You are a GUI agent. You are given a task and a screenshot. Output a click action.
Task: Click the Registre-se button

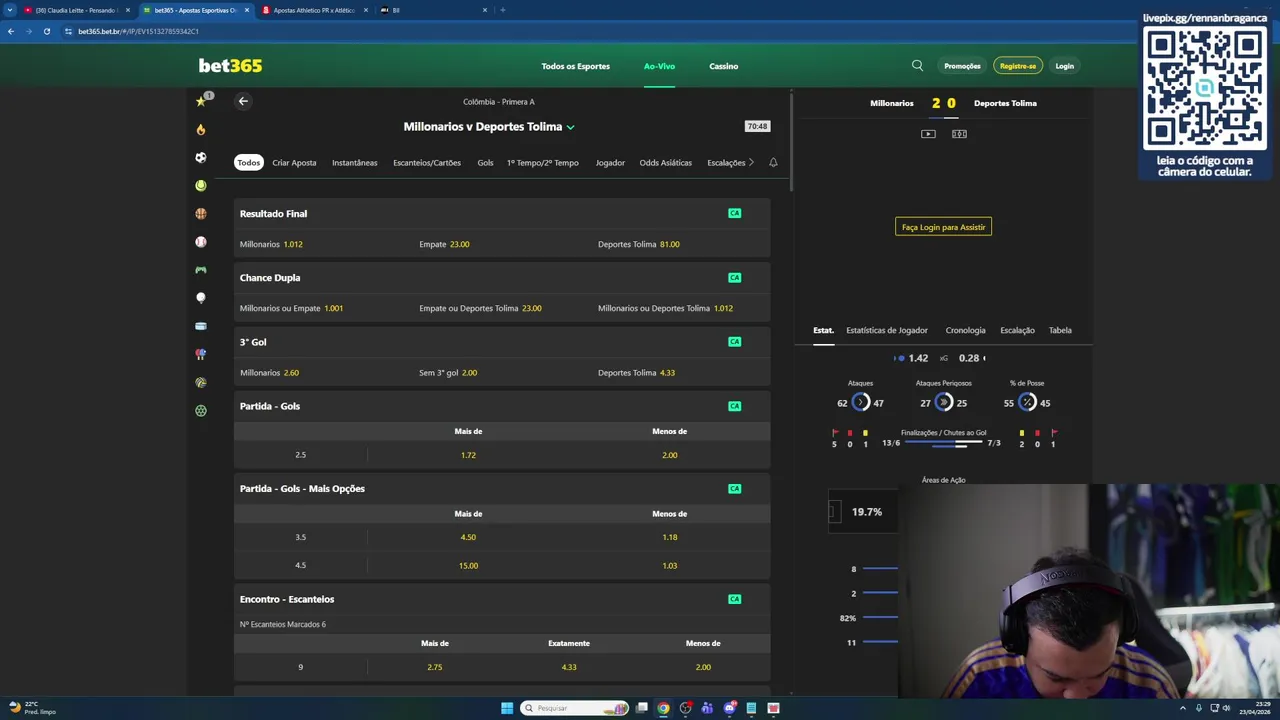coord(1018,66)
